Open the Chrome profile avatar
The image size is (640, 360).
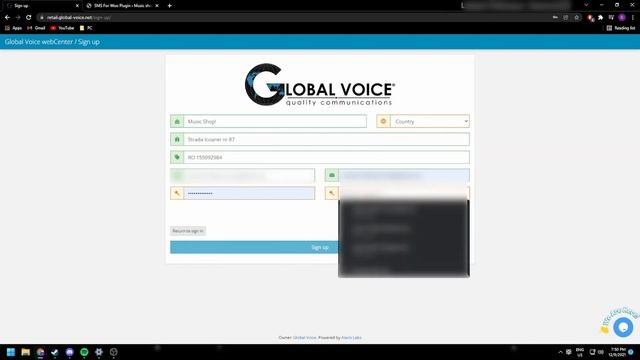point(622,18)
